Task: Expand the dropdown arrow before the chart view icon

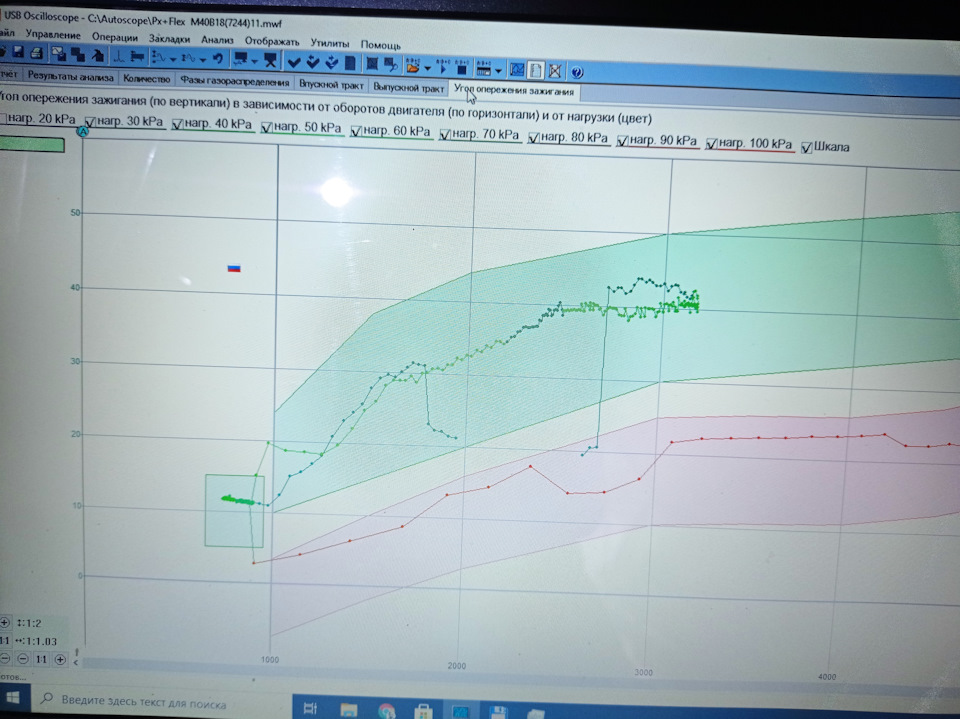Action: 498,70
